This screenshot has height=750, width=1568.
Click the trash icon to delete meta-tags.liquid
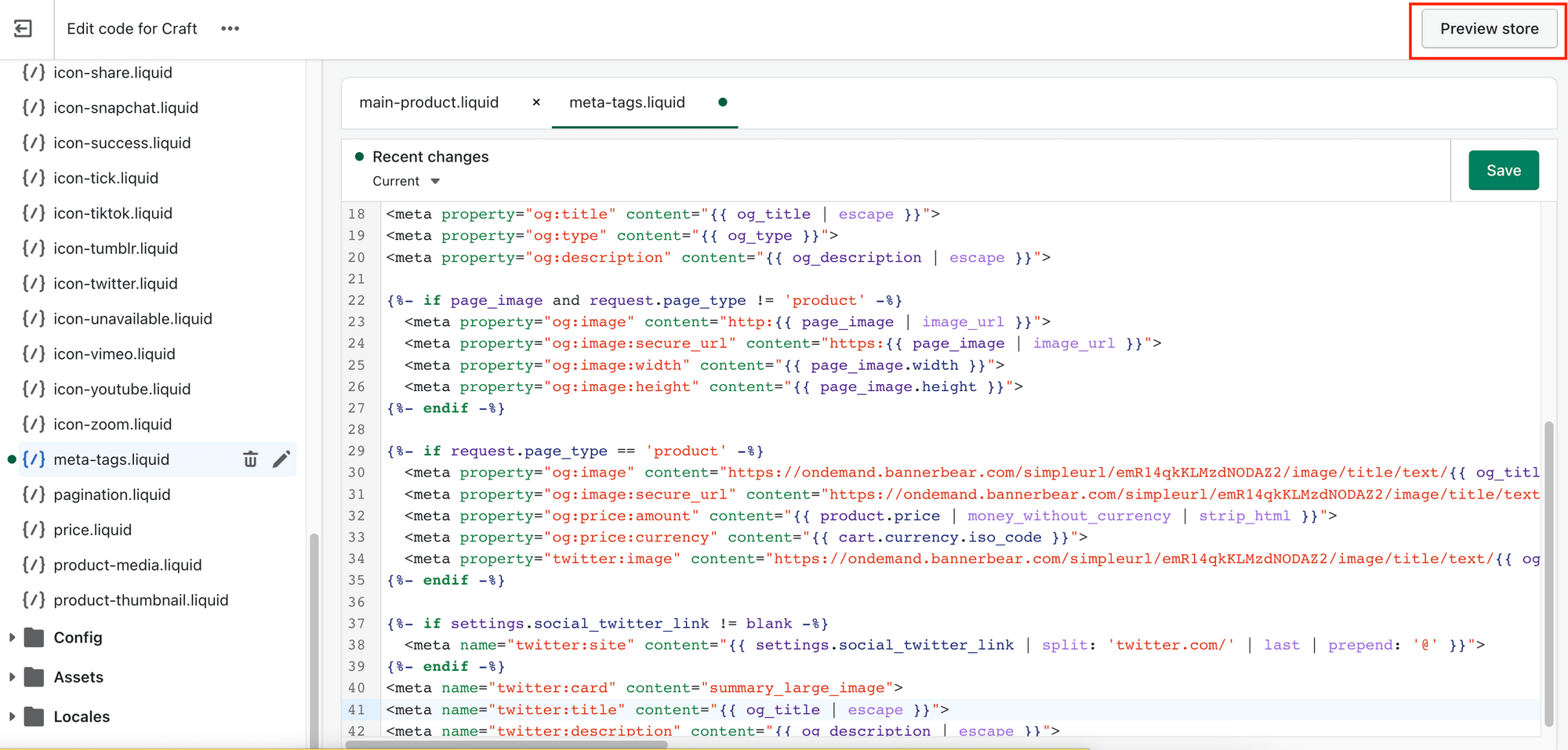pos(250,459)
